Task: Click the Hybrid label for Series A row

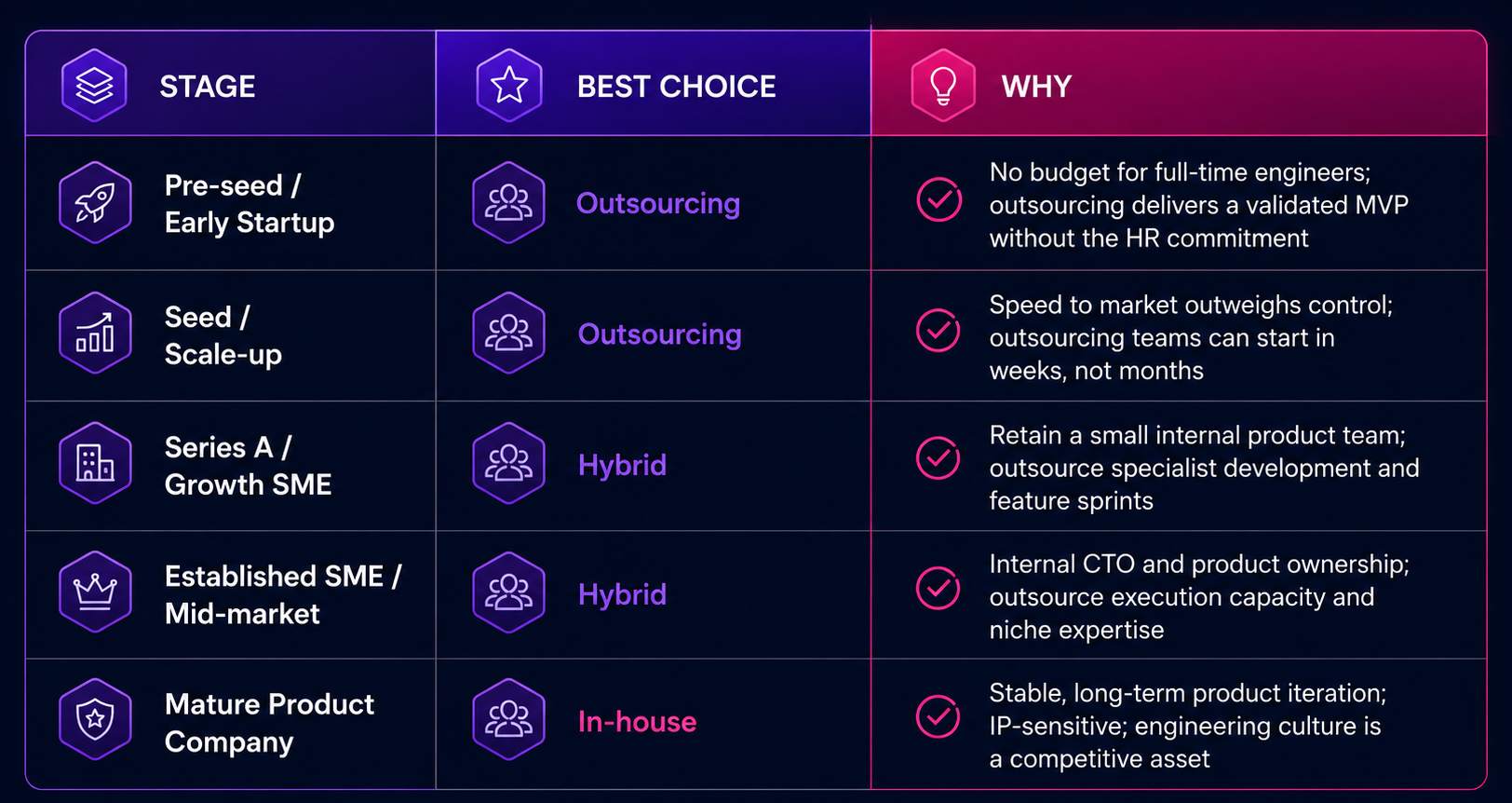Action: point(622,465)
